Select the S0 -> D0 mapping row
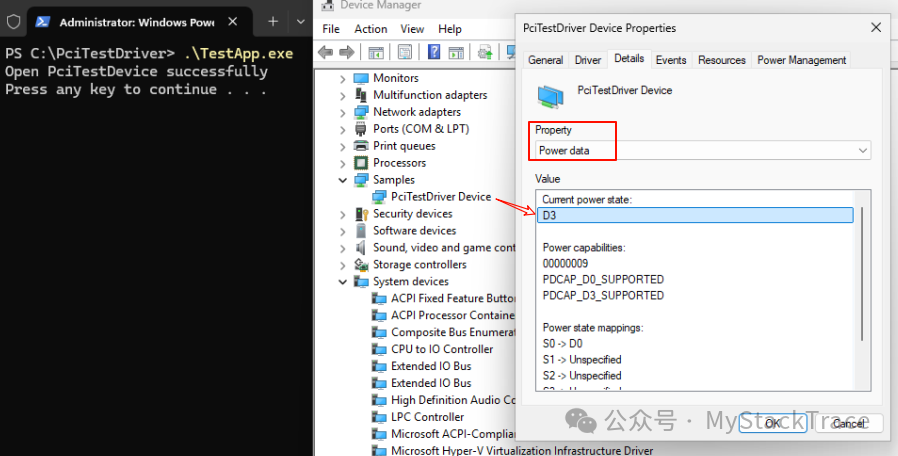 click(562, 344)
